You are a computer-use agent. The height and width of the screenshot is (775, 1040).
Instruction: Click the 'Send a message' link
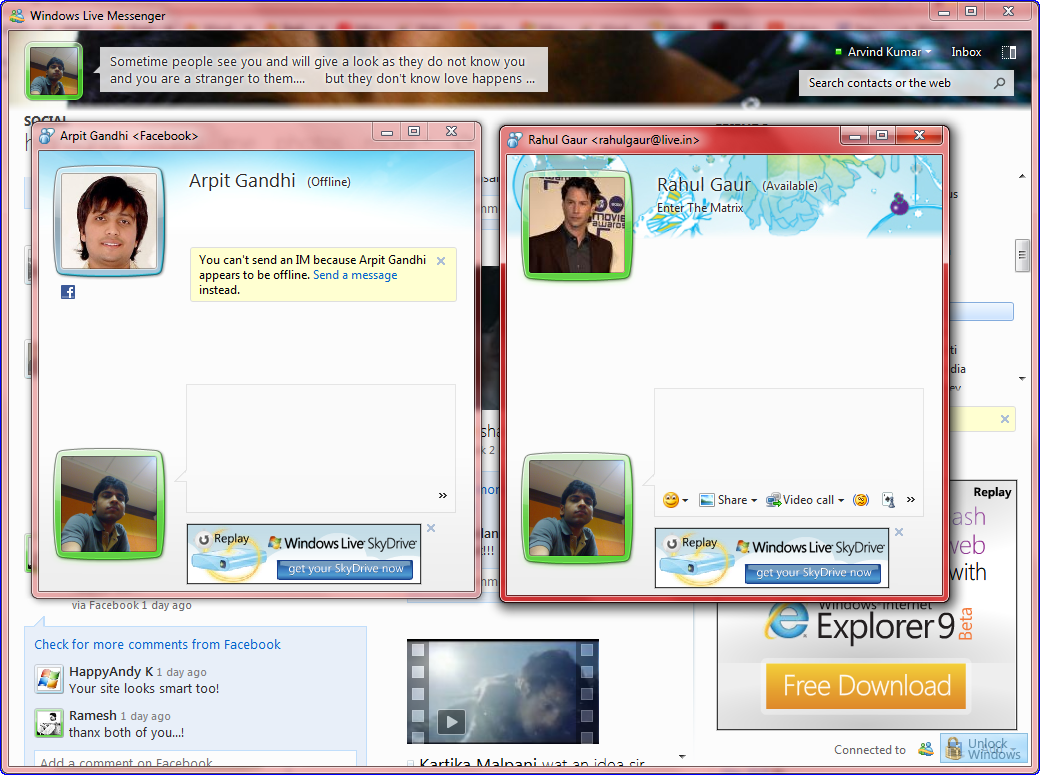[355, 275]
